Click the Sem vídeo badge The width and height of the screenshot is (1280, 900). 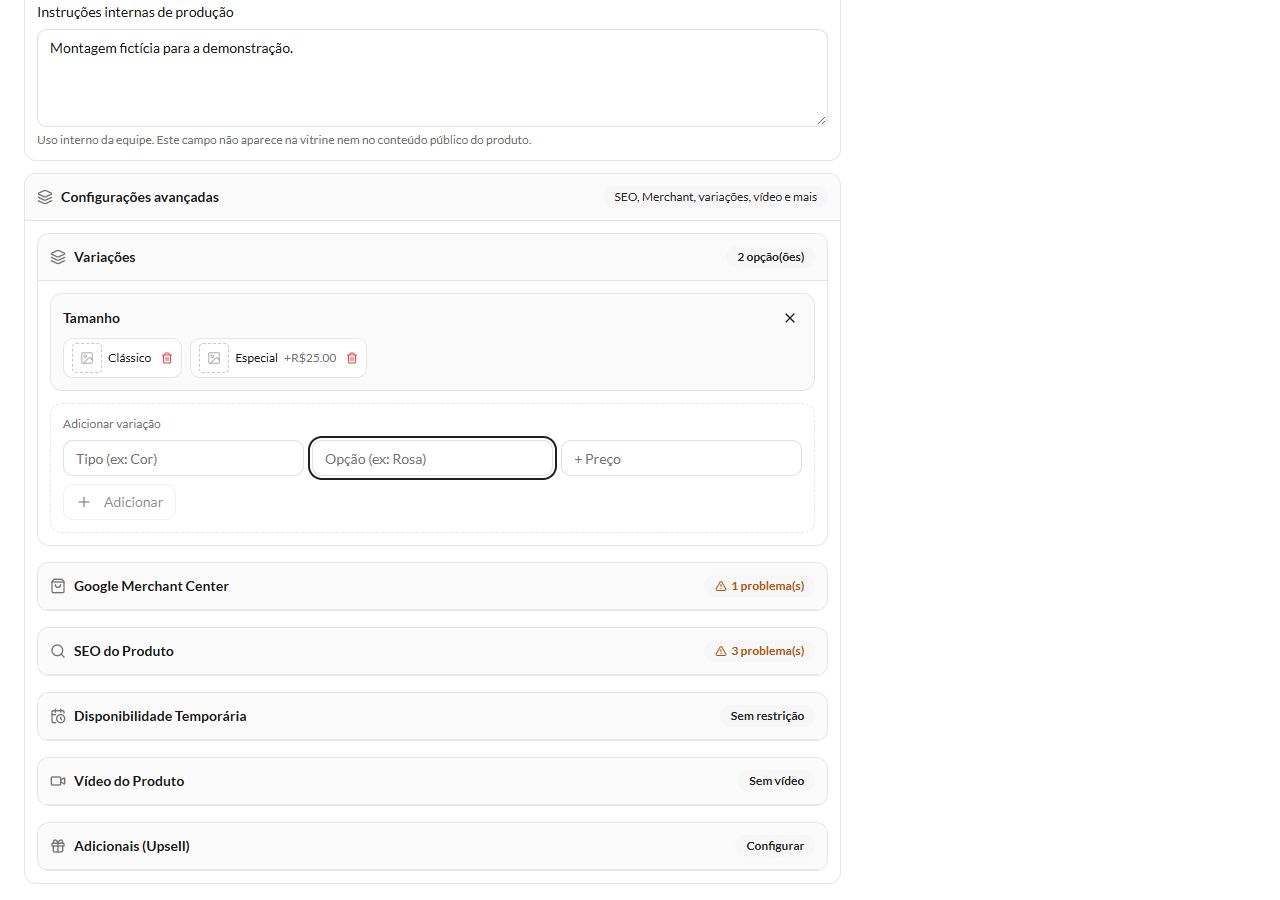[777, 781]
